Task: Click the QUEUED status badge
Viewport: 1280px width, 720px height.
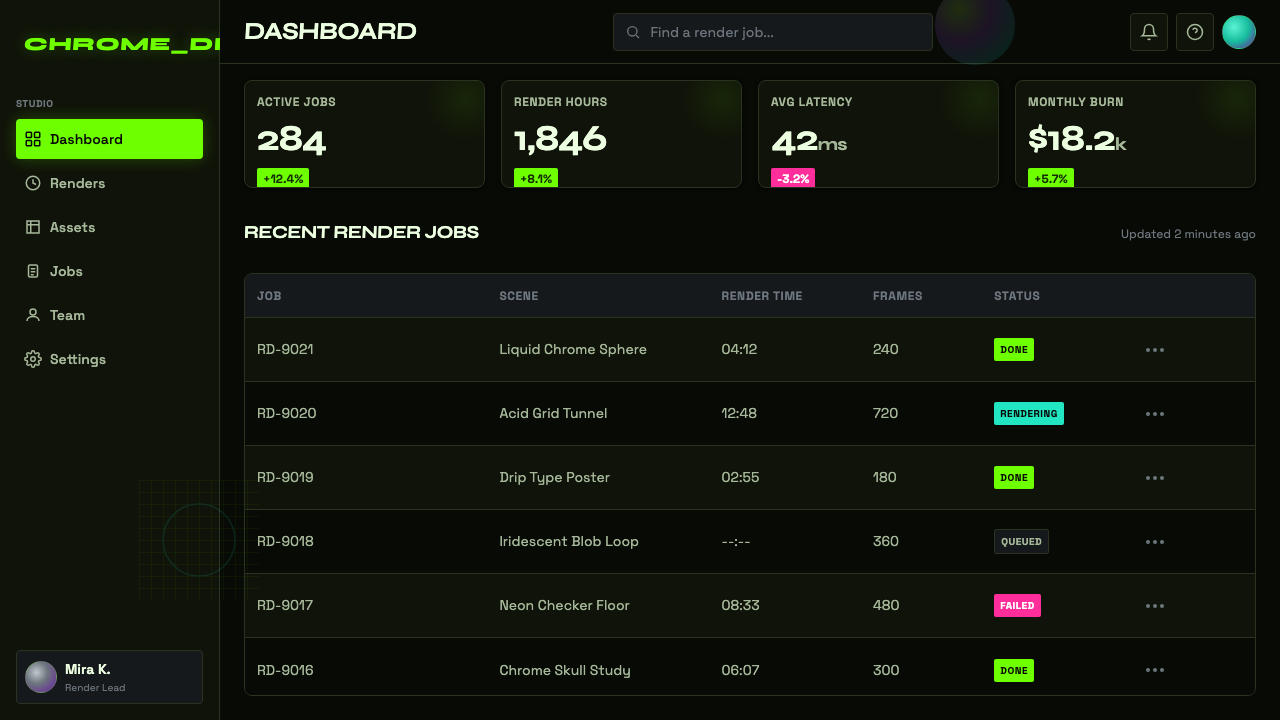Action: pos(1021,542)
